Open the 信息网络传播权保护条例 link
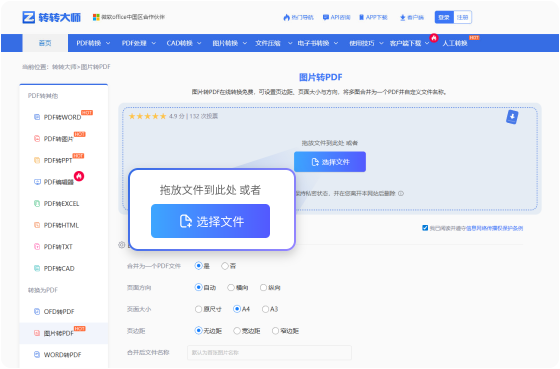The width and height of the screenshot is (560, 369). [495, 228]
